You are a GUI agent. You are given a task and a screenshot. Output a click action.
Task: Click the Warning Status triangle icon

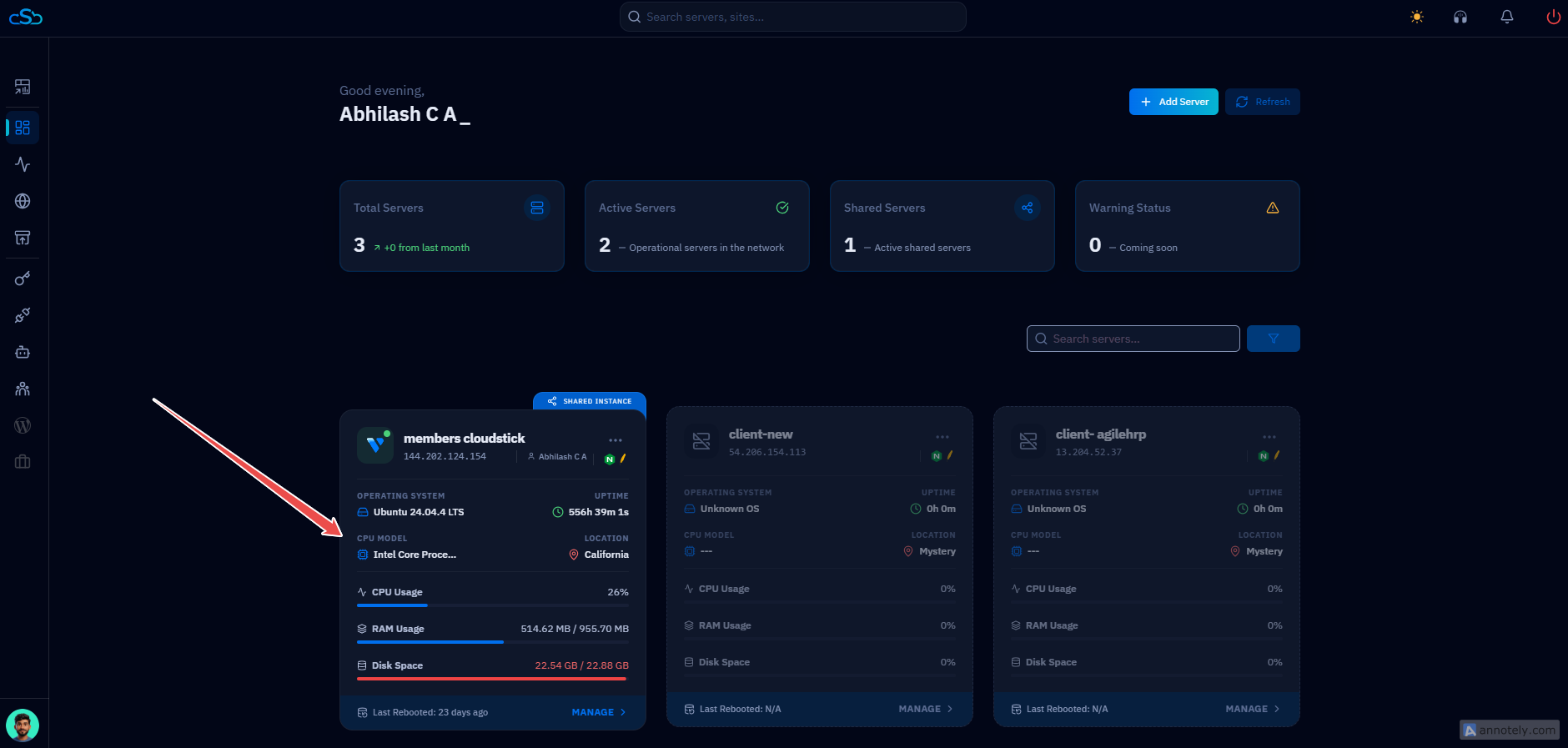point(1273,208)
